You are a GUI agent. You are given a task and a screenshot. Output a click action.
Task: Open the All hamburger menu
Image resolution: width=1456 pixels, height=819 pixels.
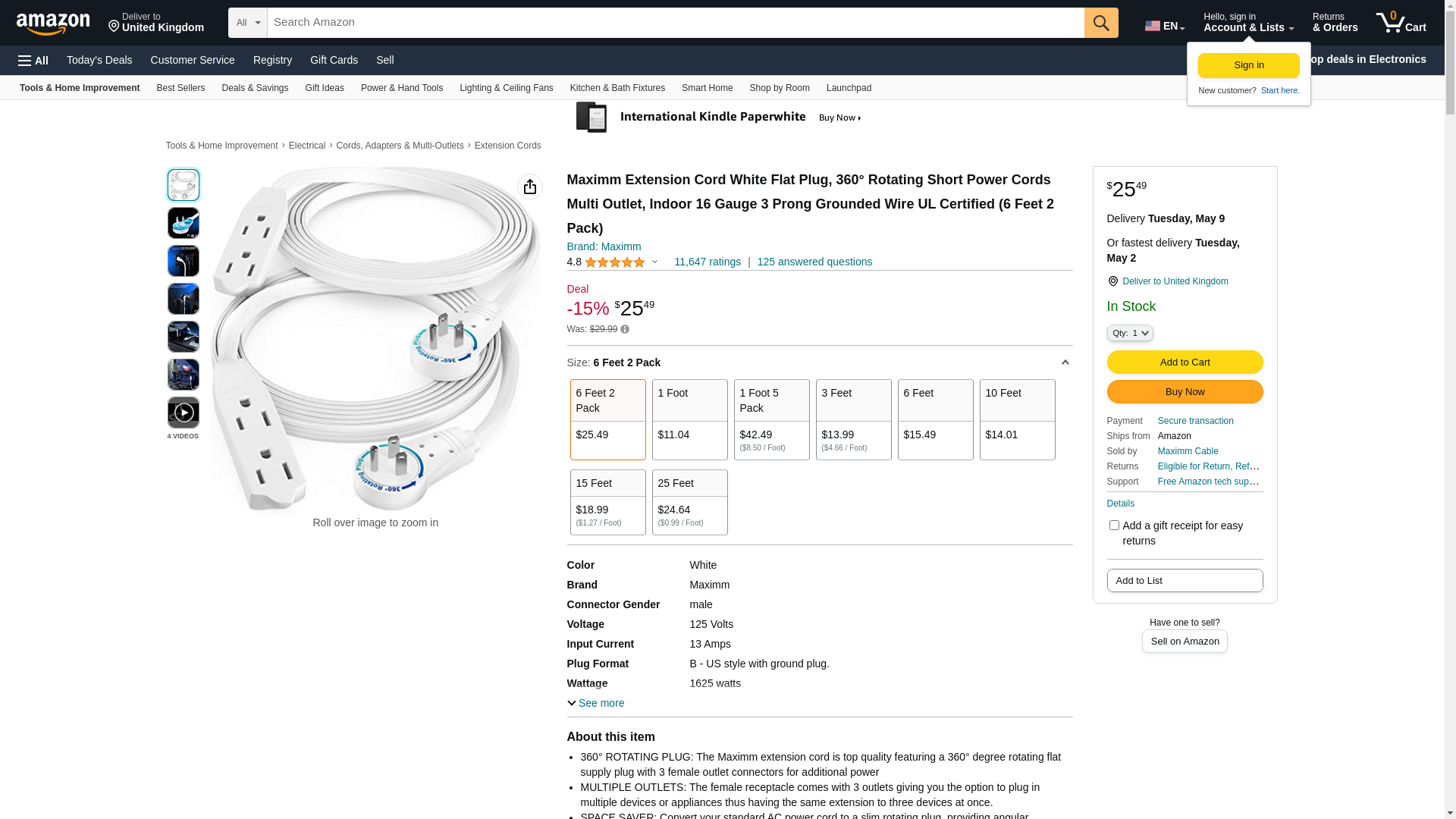click(x=33, y=61)
